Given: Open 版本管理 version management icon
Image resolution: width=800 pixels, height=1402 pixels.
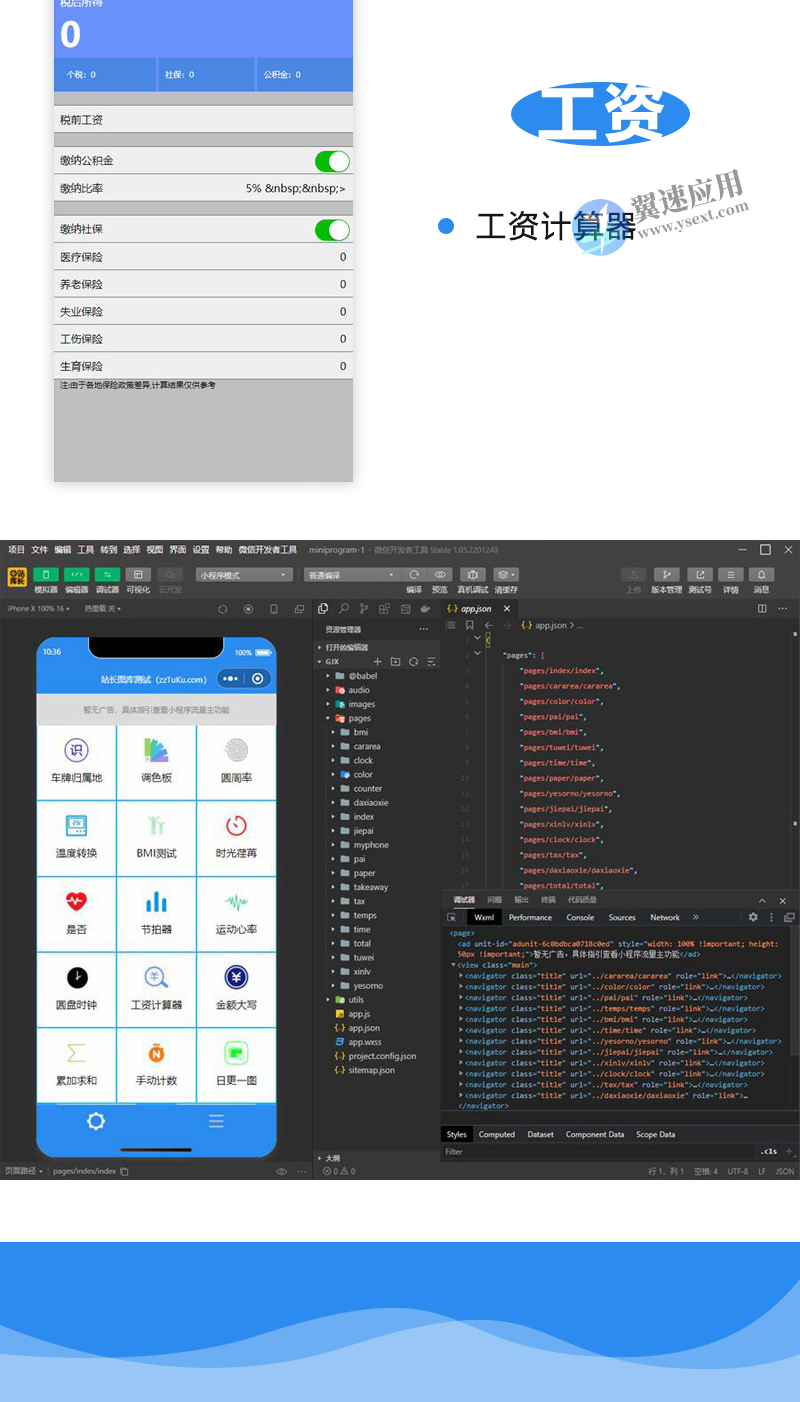Looking at the screenshot, I should [666, 575].
